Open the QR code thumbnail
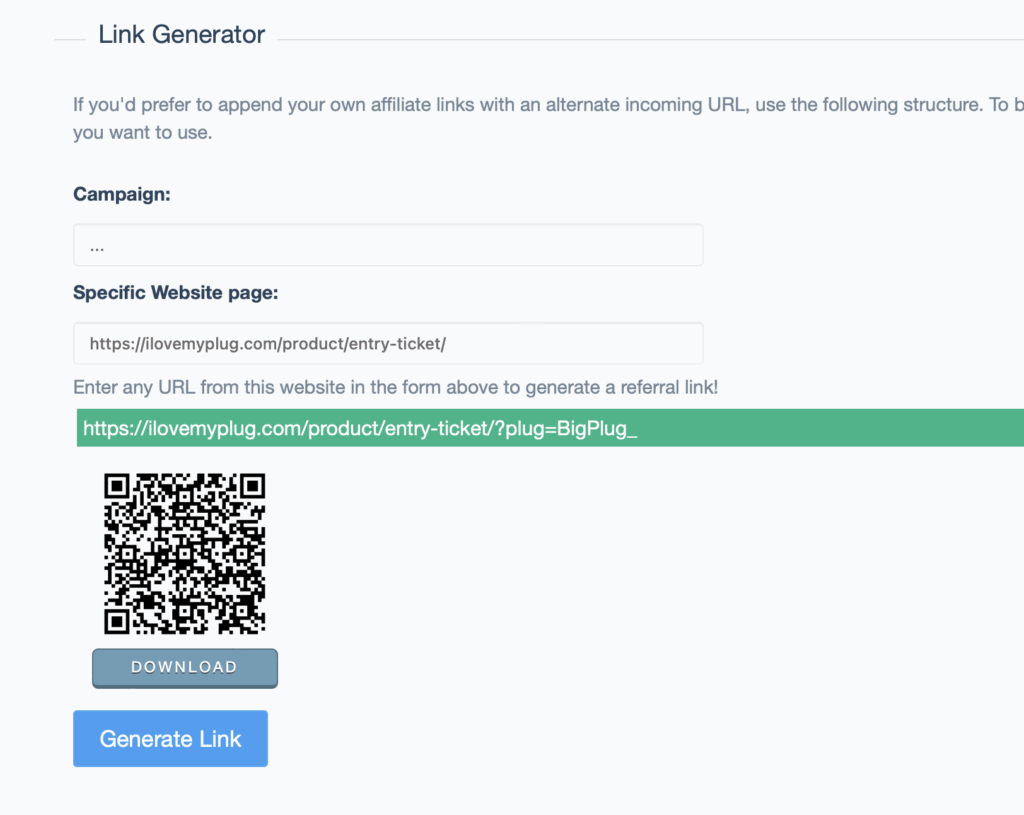This screenshot has height=815, width=1024. tap(185, 554)
